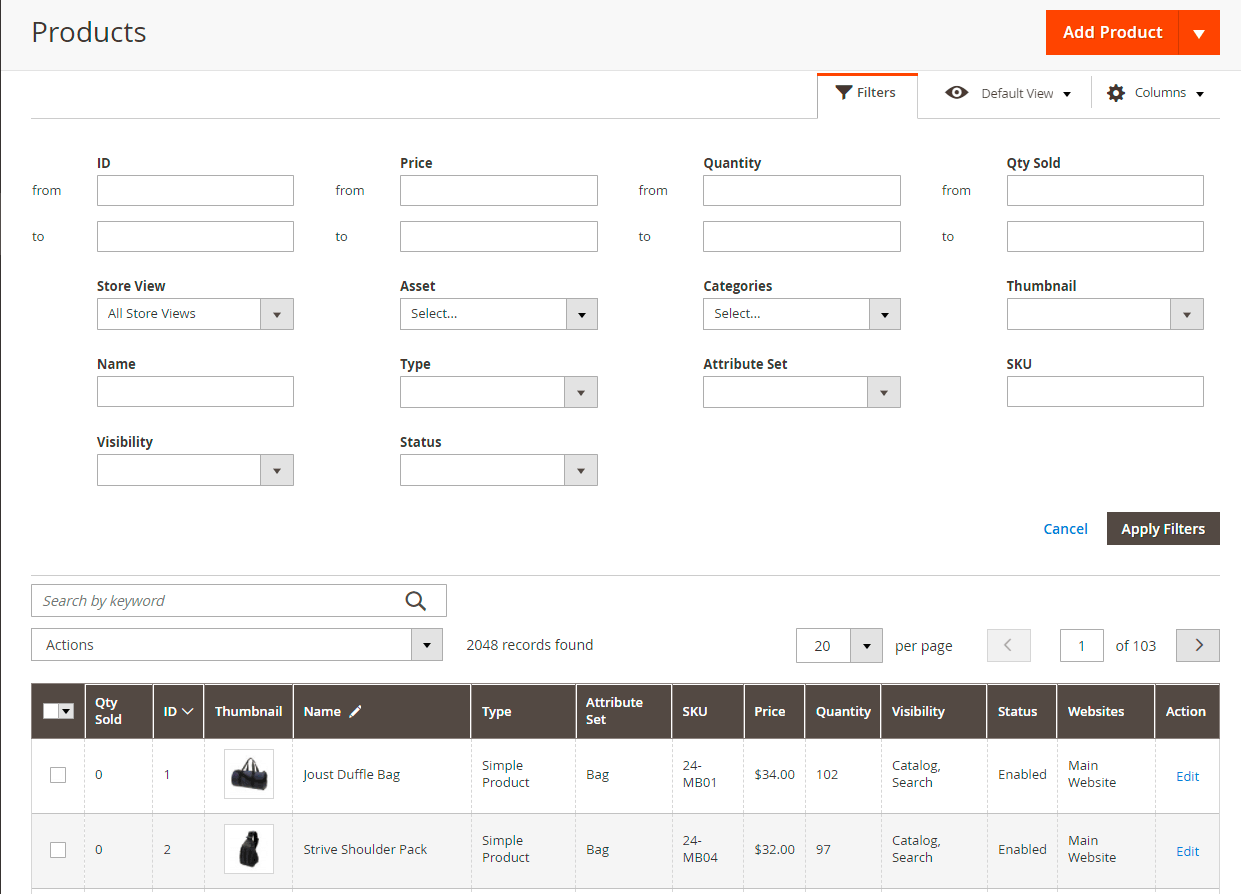
Task: Click the Joust Duffle Bag thumbnail
Action: pos(249,774)
